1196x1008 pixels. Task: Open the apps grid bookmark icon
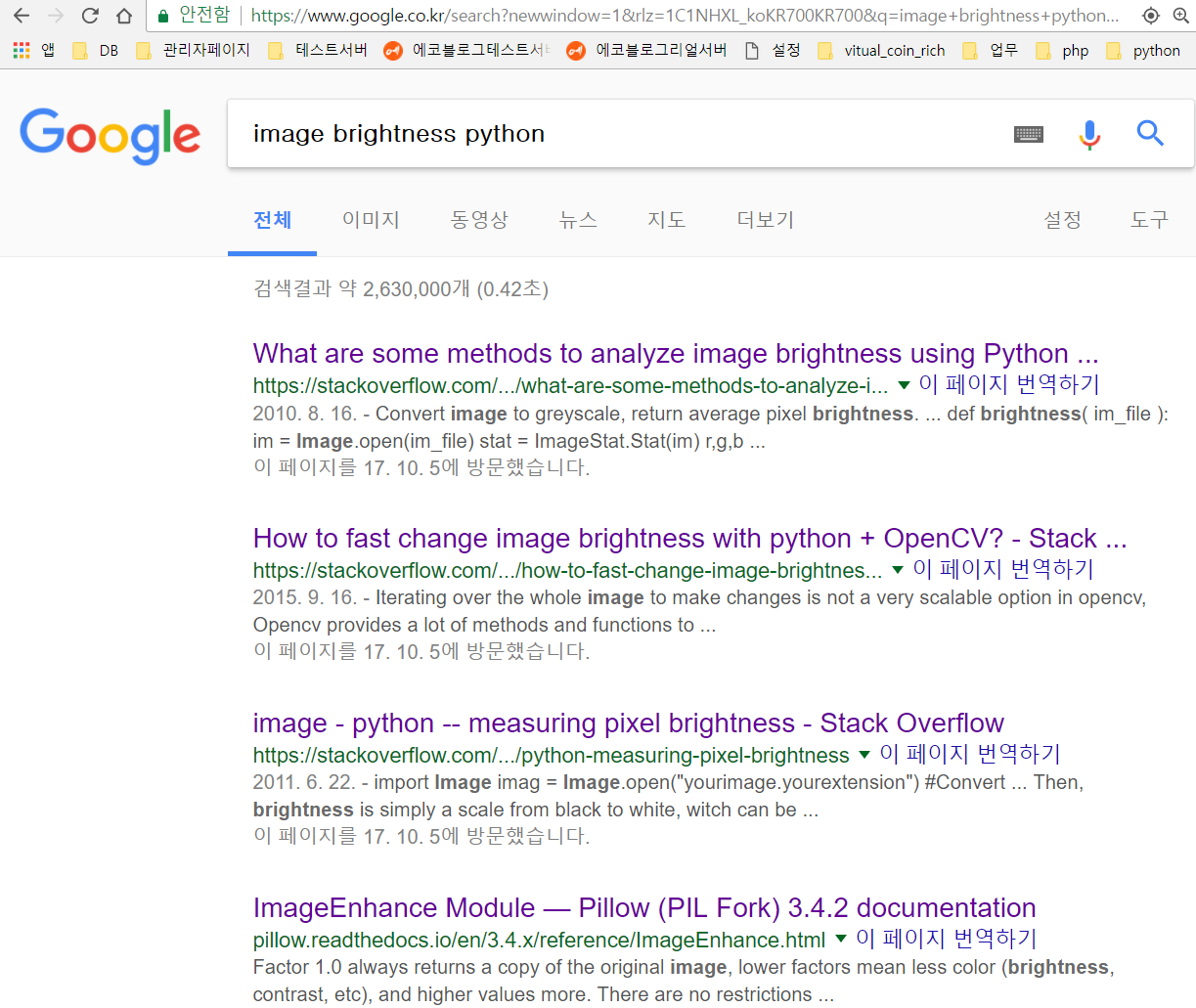tap(22, 50)
